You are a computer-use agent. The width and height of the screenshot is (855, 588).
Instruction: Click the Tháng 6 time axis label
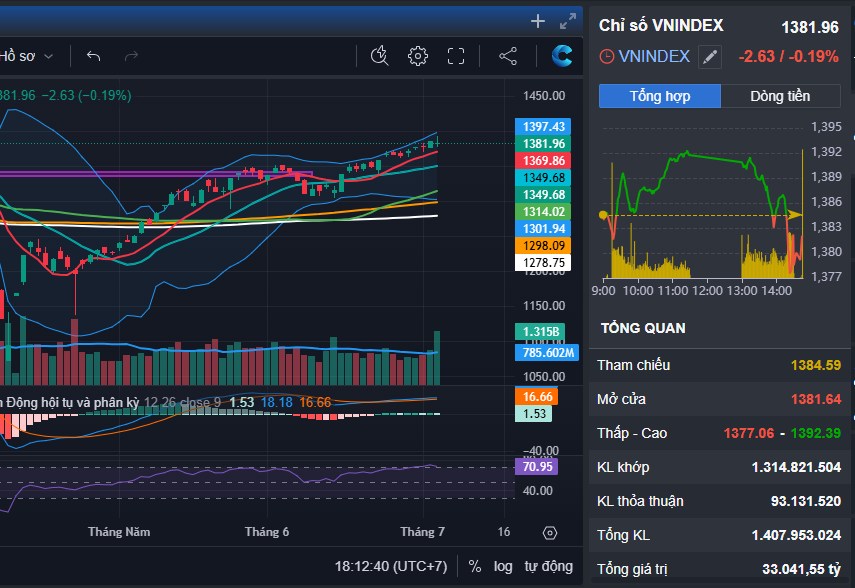(267, 532)
